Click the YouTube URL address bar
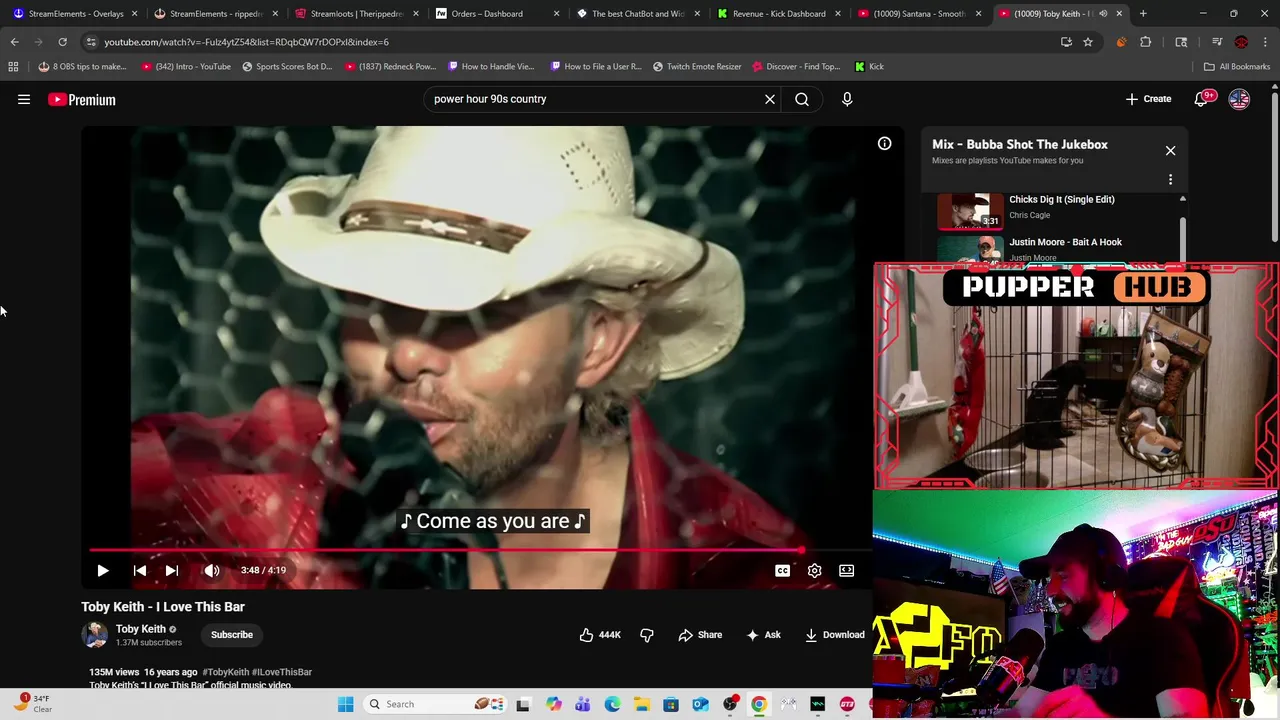The height and width of the screenshot is (720, 1280). pyautogui.click(x=570, y=42)
